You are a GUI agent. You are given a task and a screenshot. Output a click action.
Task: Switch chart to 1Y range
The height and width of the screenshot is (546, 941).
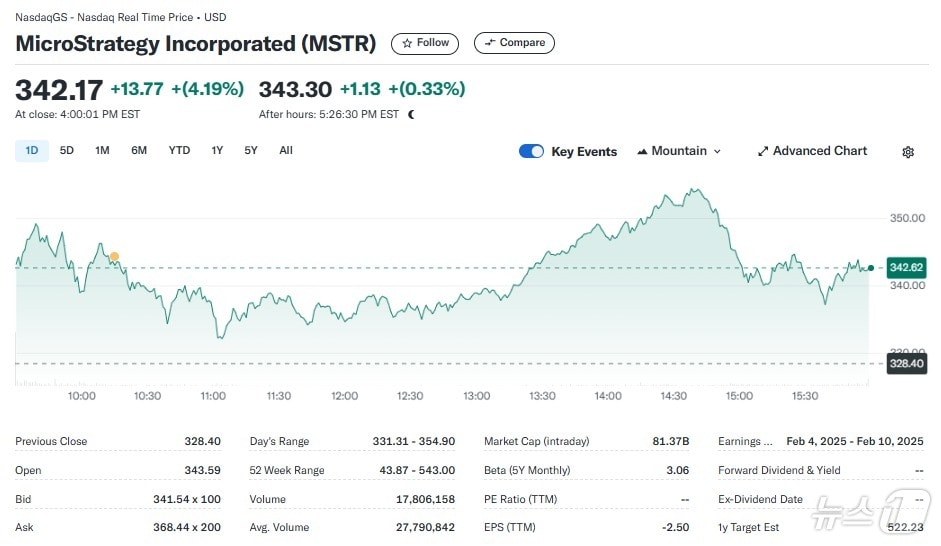coord(217,151)
